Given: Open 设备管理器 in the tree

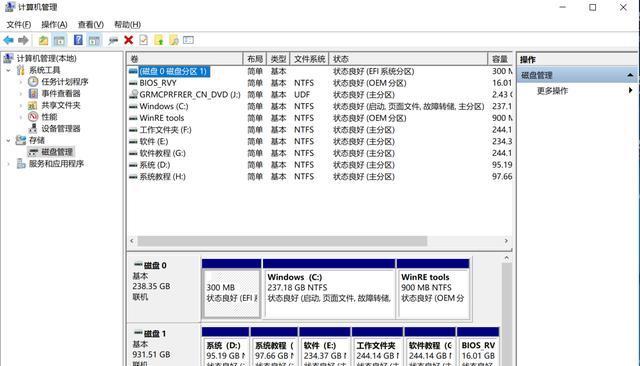Looking at the screenshot, I should (60, 129).
